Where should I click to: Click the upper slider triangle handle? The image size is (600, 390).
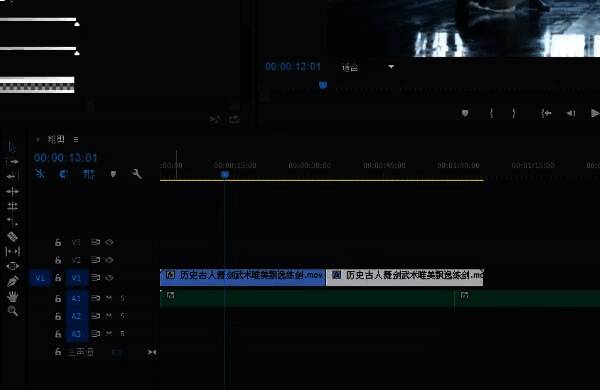click(x=77, y=24)
